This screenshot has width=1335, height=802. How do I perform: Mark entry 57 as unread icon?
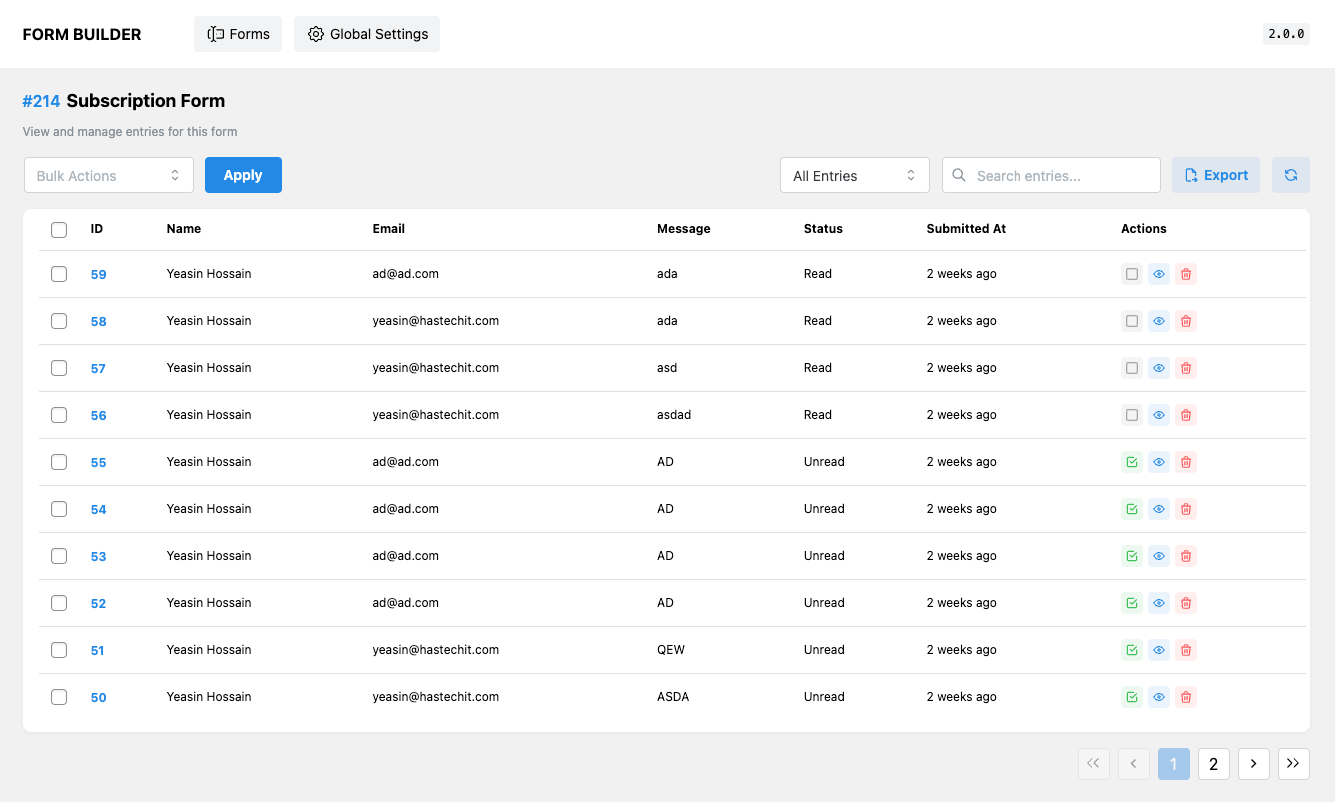1132,368
